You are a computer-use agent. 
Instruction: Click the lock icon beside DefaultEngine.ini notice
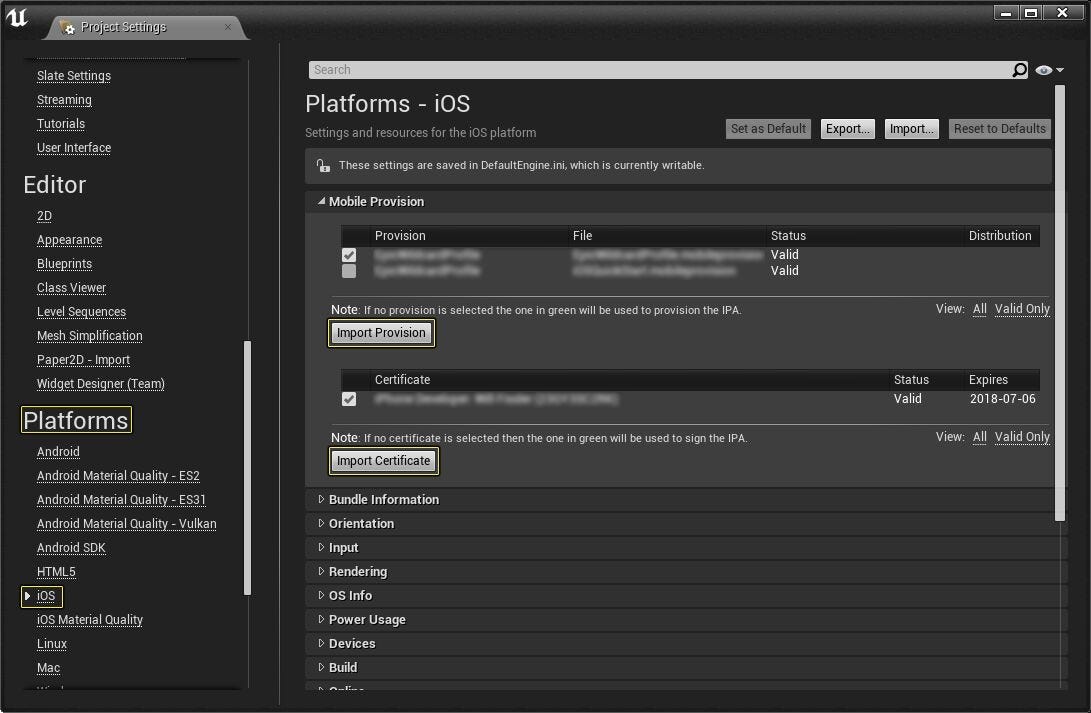click(x=323, y=166)
